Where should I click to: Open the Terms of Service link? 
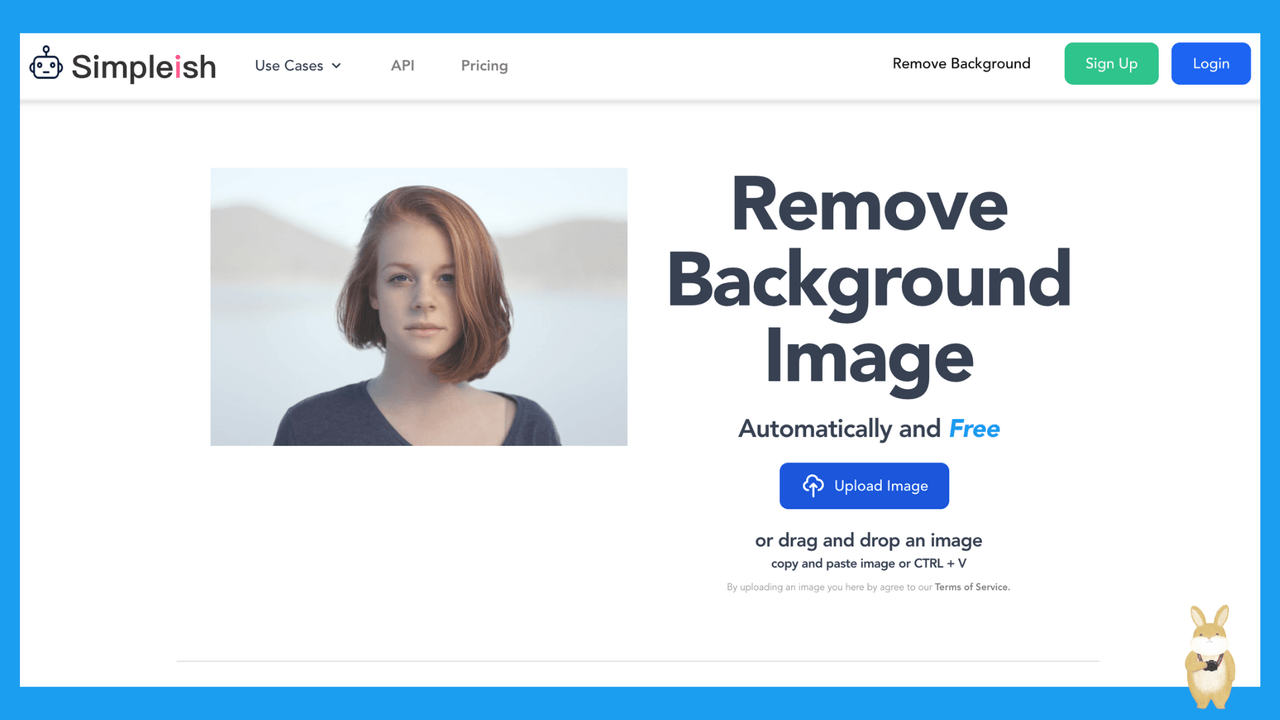972,588
